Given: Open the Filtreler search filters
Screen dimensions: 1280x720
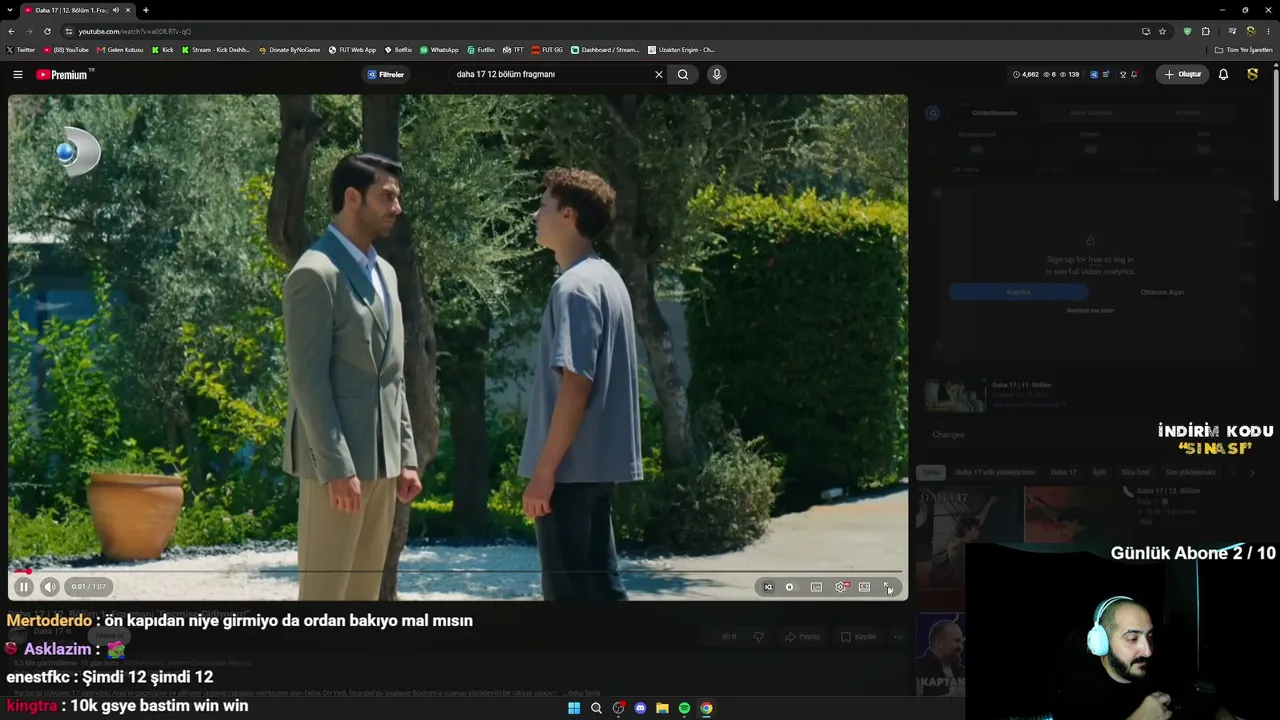Looking at the screenshot, I should coord(385,74).
